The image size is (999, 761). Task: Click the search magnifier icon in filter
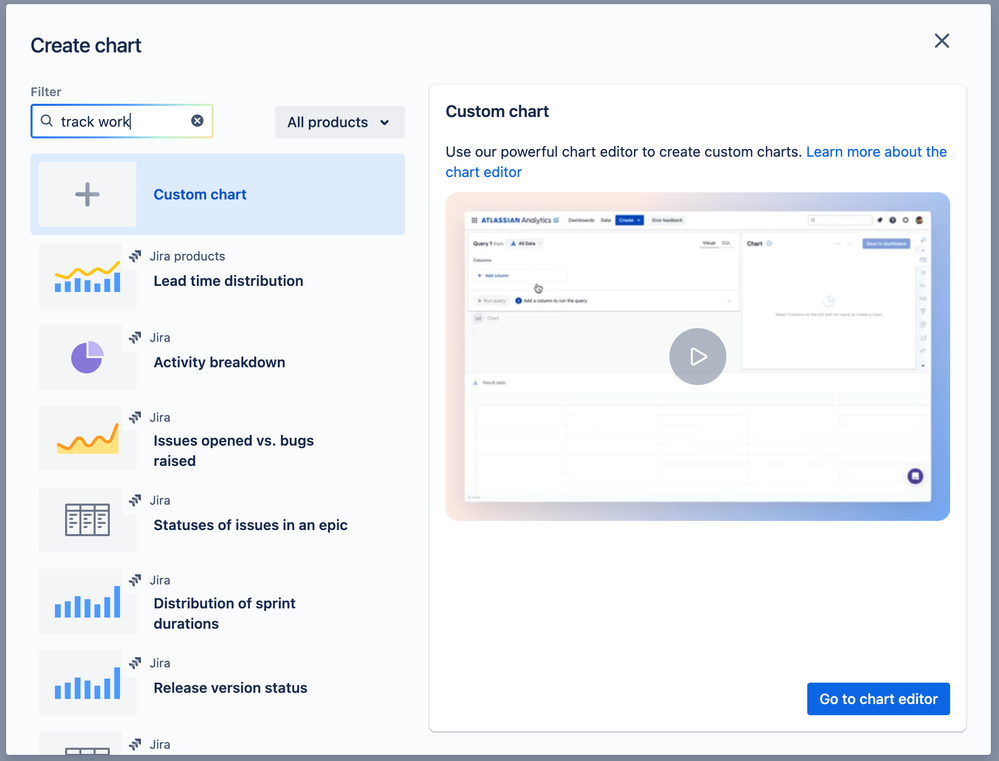47,120
